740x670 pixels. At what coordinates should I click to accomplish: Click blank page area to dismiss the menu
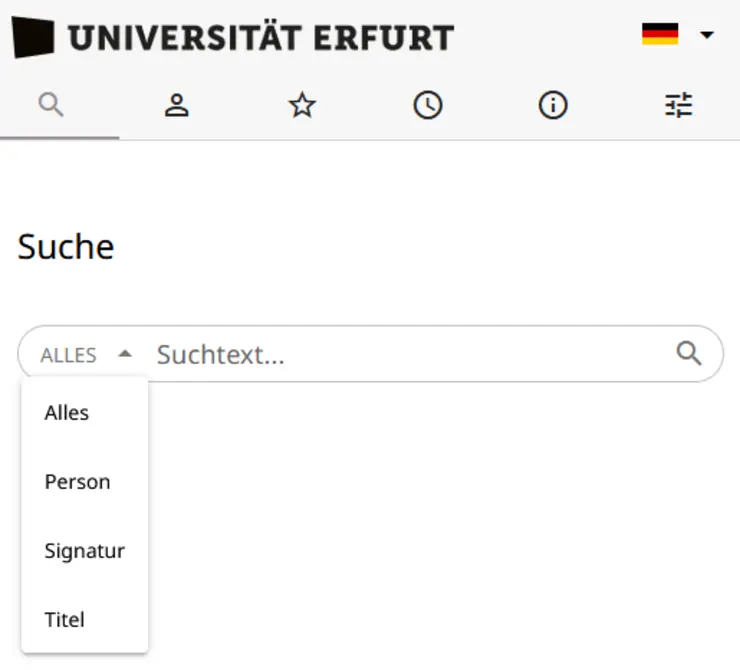pyautogui.click(x=450, y=520)
